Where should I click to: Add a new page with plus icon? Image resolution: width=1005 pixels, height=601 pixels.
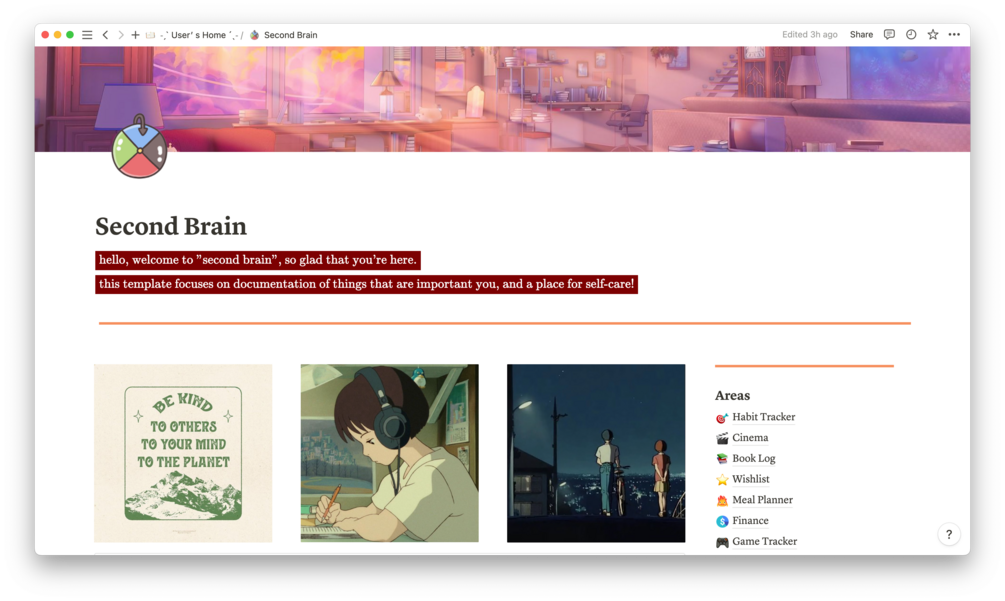pyautogui.click(x=135, y=35)
